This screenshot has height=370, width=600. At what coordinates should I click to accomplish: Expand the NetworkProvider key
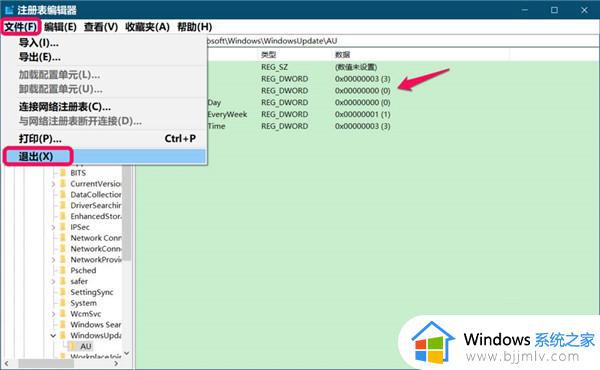tap(53, 260)
